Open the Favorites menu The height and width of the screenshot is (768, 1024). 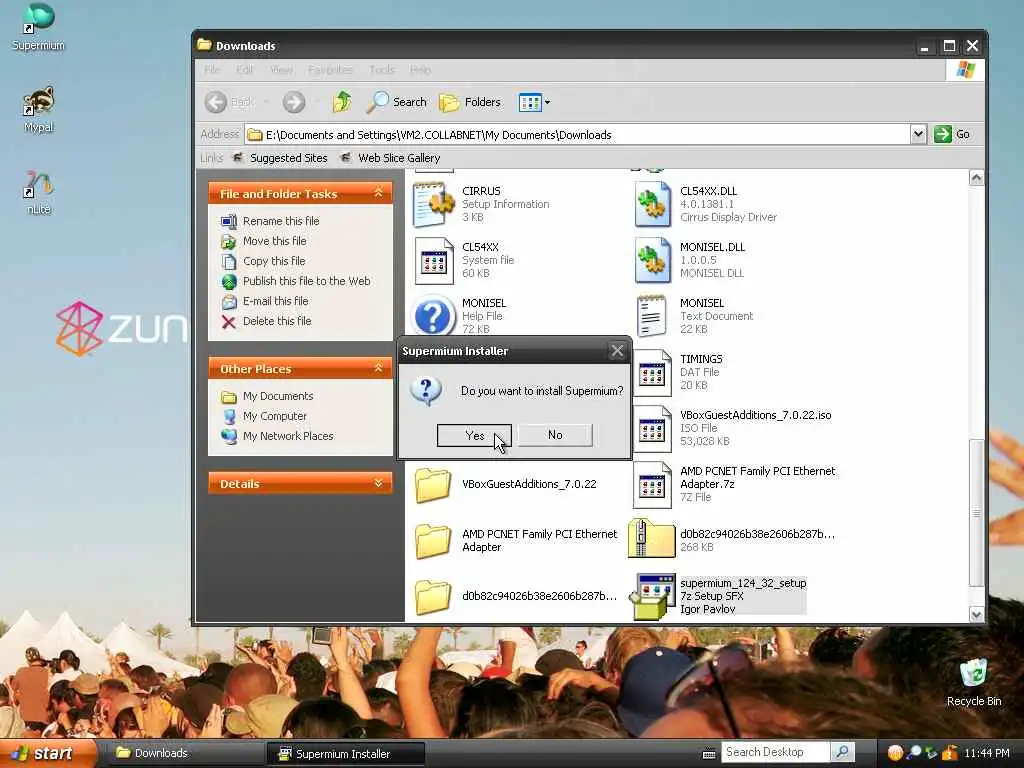(x=330, y=70)
